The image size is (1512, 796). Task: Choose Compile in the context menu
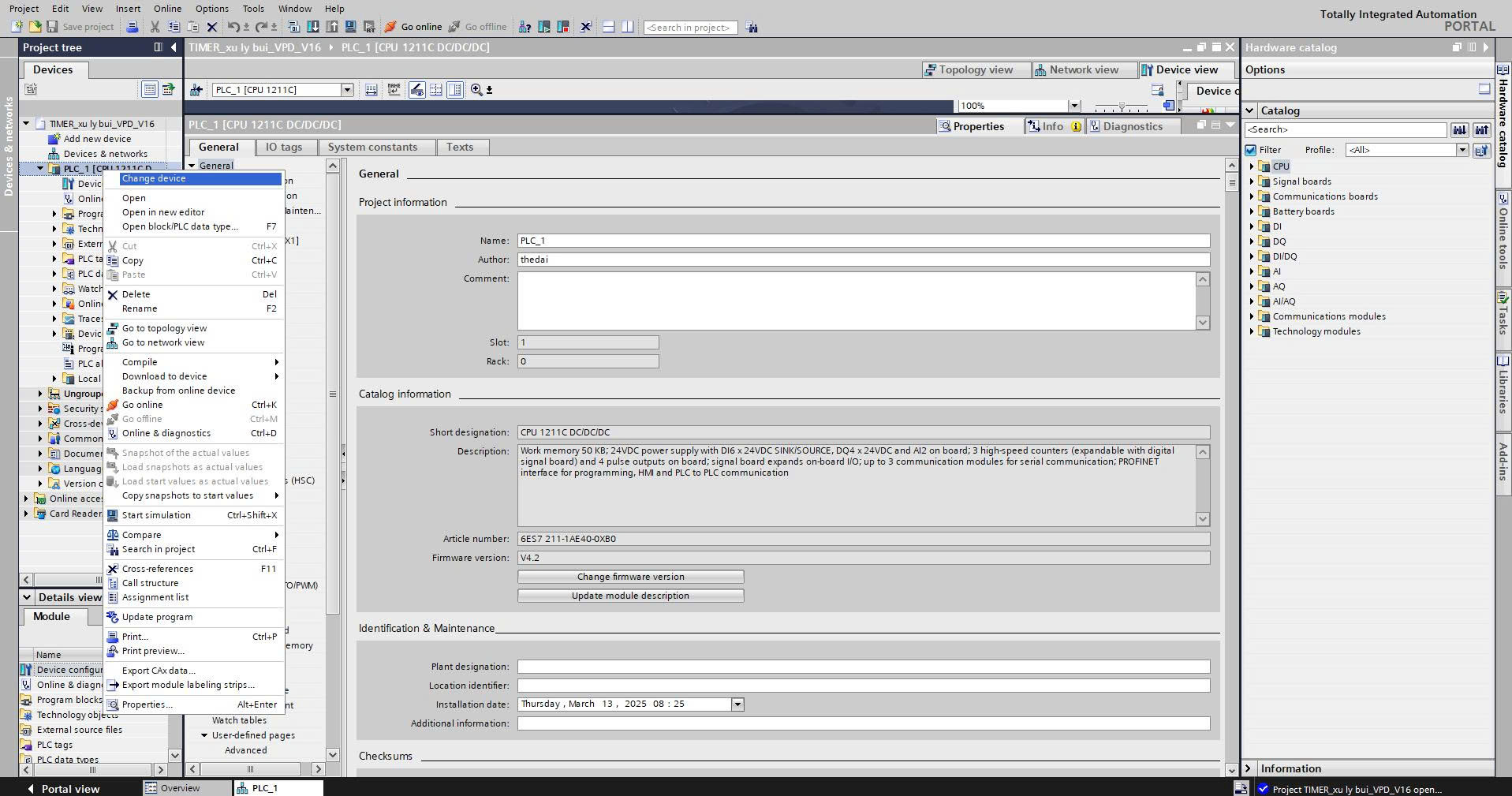[194, 362]
